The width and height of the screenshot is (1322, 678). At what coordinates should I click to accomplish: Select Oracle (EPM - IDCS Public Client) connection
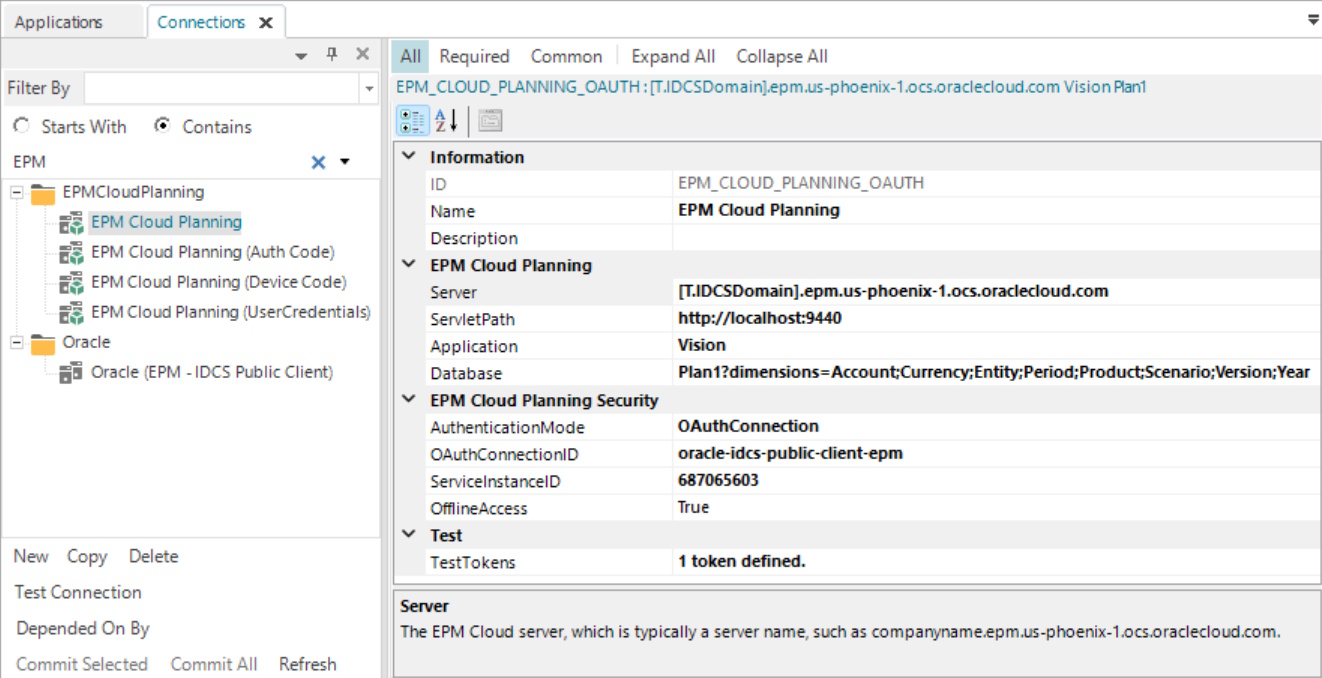point(211,373)
